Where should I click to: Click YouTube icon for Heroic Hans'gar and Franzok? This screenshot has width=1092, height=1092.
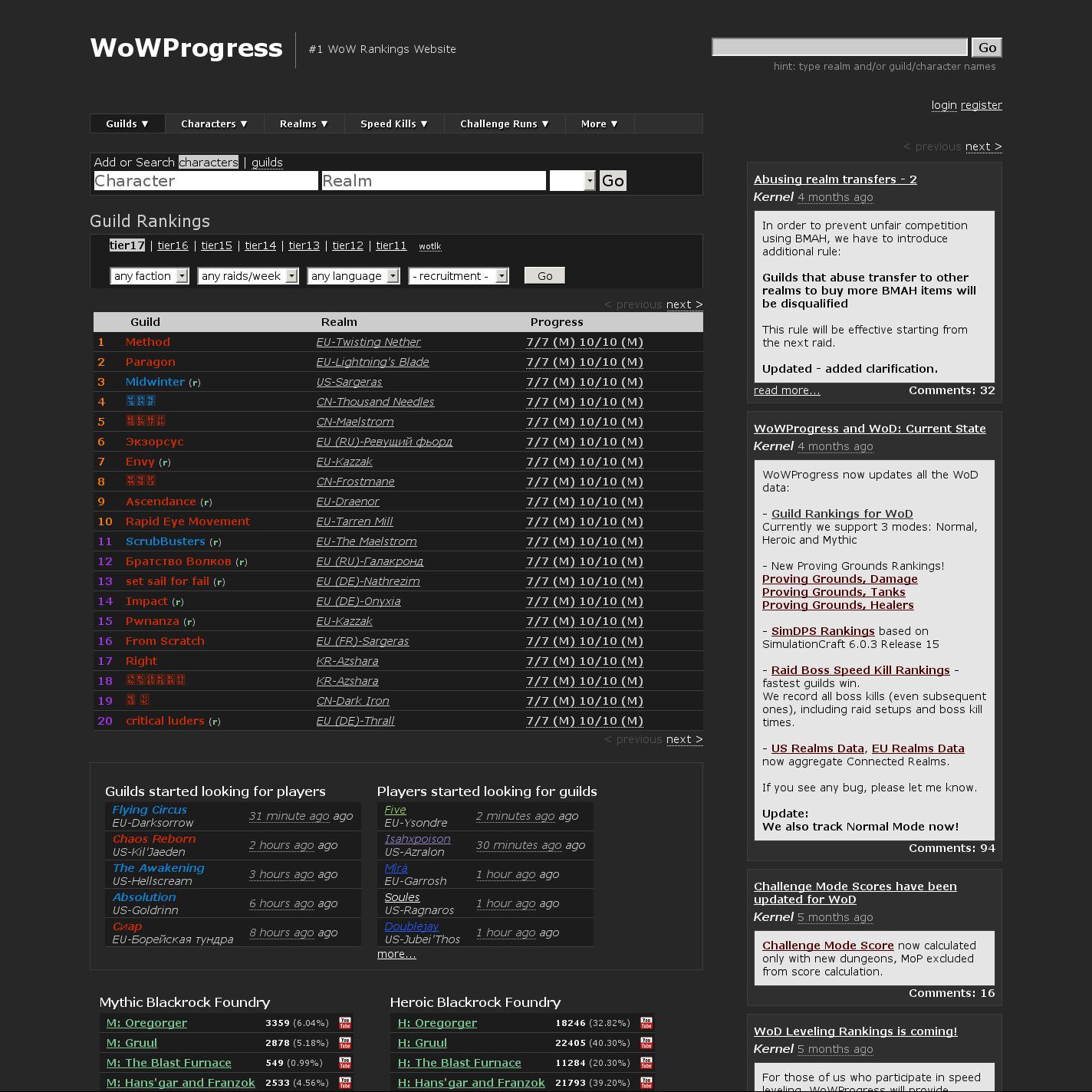point(646,1083)
